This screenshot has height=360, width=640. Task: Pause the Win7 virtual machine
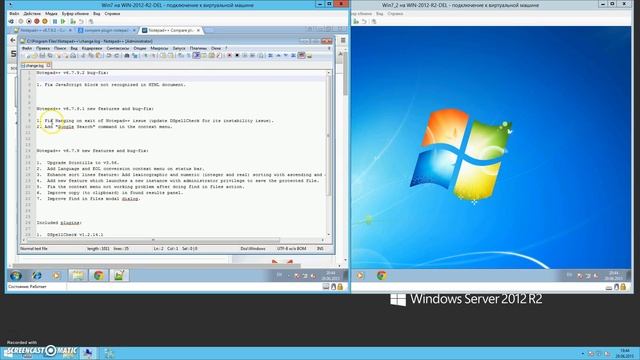pyautogui.click(x=55, y=21)
